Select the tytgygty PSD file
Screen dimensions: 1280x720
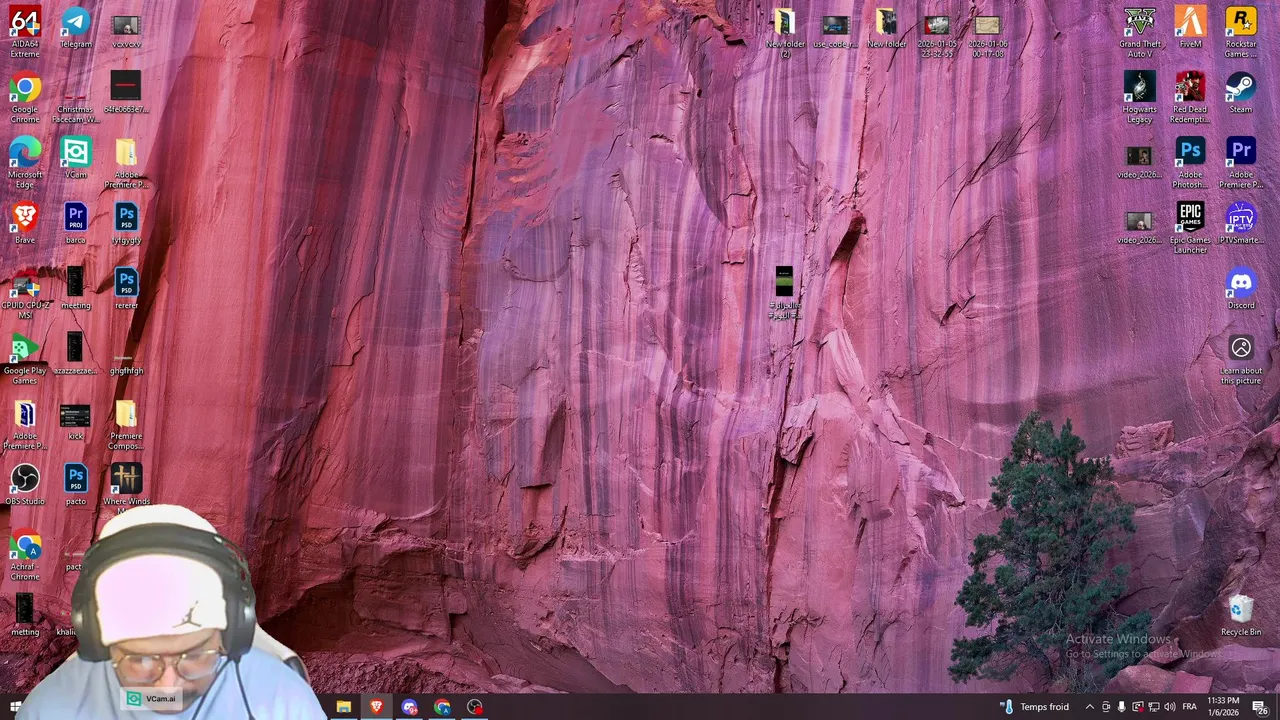pyautogui.click(x=126, y=223)
